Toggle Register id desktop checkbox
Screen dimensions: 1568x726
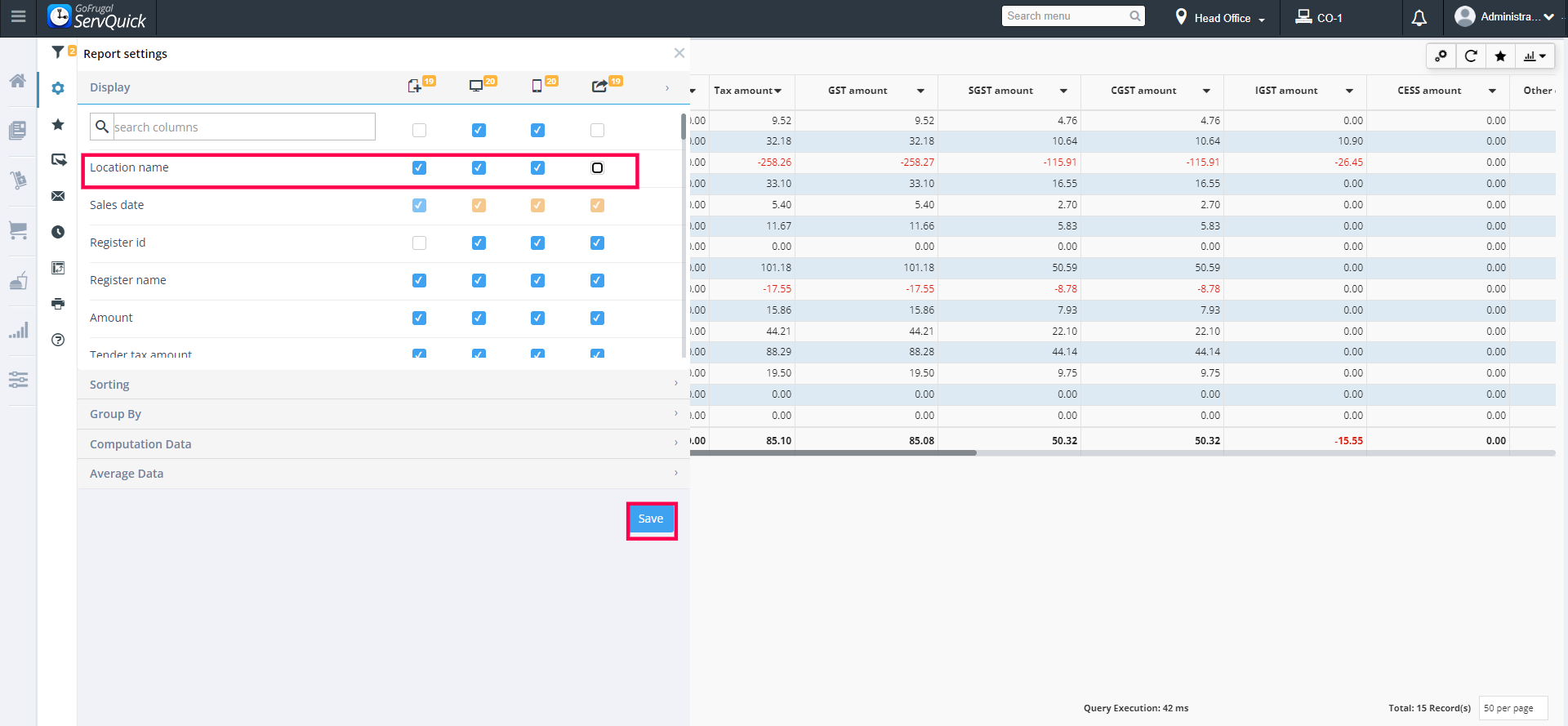479,243
